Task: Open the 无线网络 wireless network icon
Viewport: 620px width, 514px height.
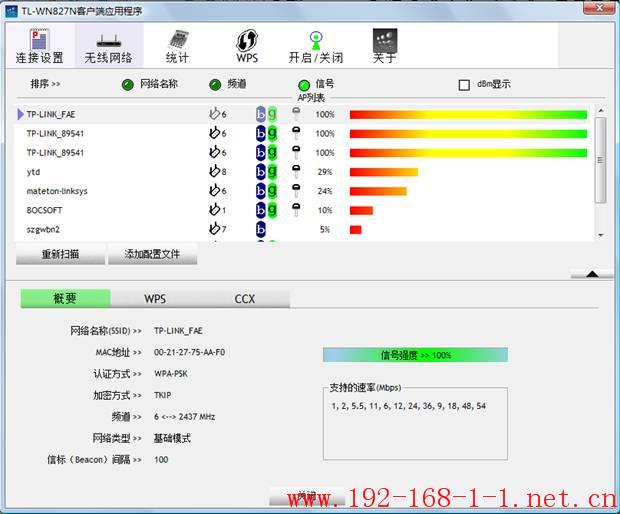Action: point(108,46)
